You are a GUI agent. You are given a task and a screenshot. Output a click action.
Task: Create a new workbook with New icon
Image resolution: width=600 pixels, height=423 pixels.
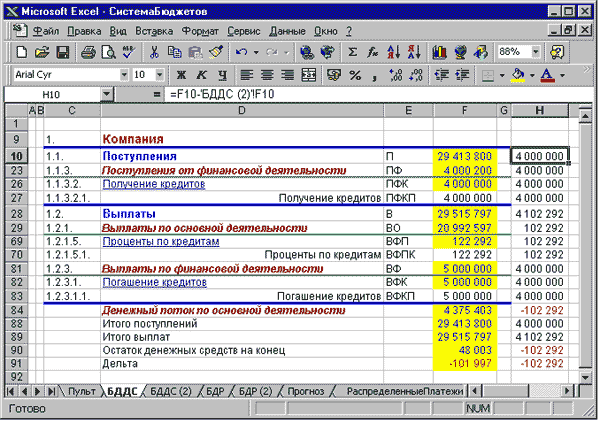(21, 52)
